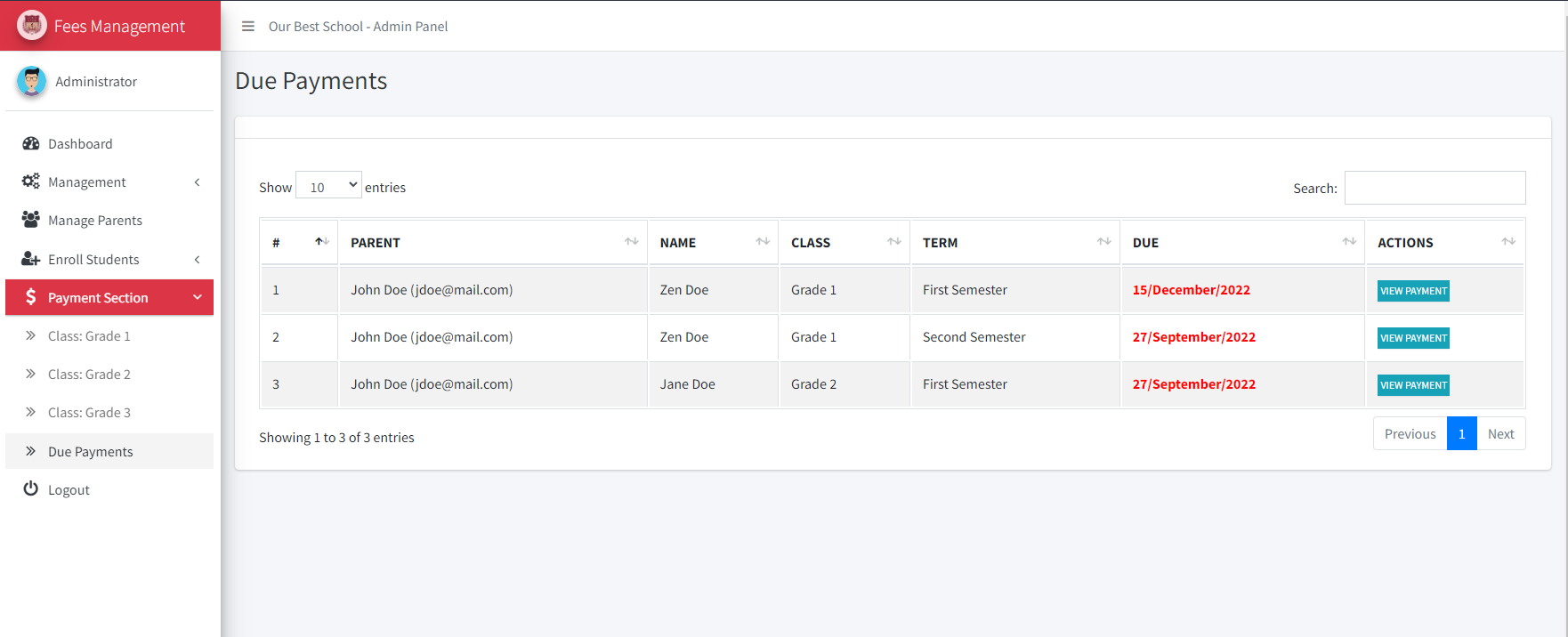Click double-chevron icon beside Class: Grade 1
Screen dimensions: 1568x637
(x=31, y=335)
